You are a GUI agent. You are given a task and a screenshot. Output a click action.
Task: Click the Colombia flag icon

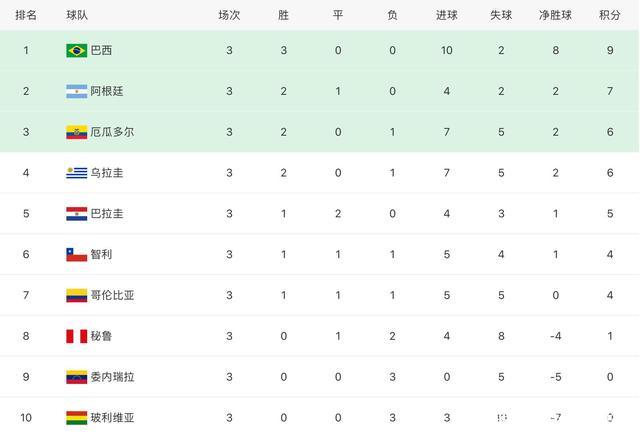point(77,295)
